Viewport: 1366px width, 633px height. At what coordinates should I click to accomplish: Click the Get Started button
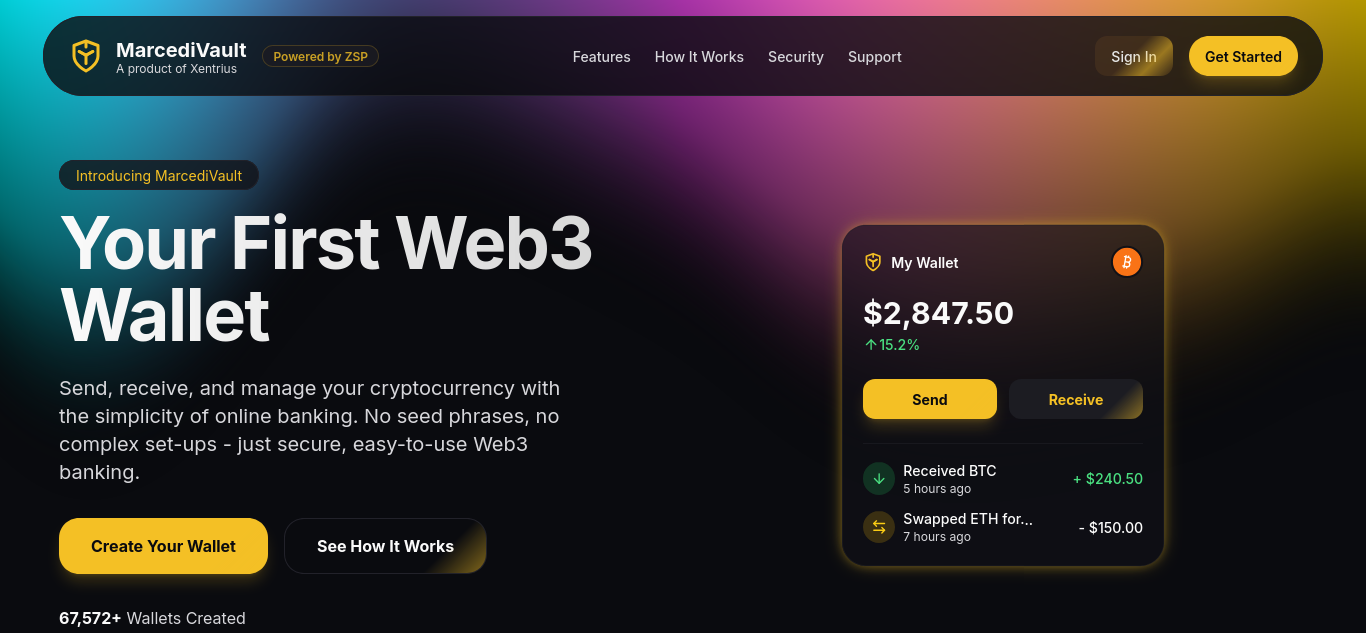point(1243,56)
